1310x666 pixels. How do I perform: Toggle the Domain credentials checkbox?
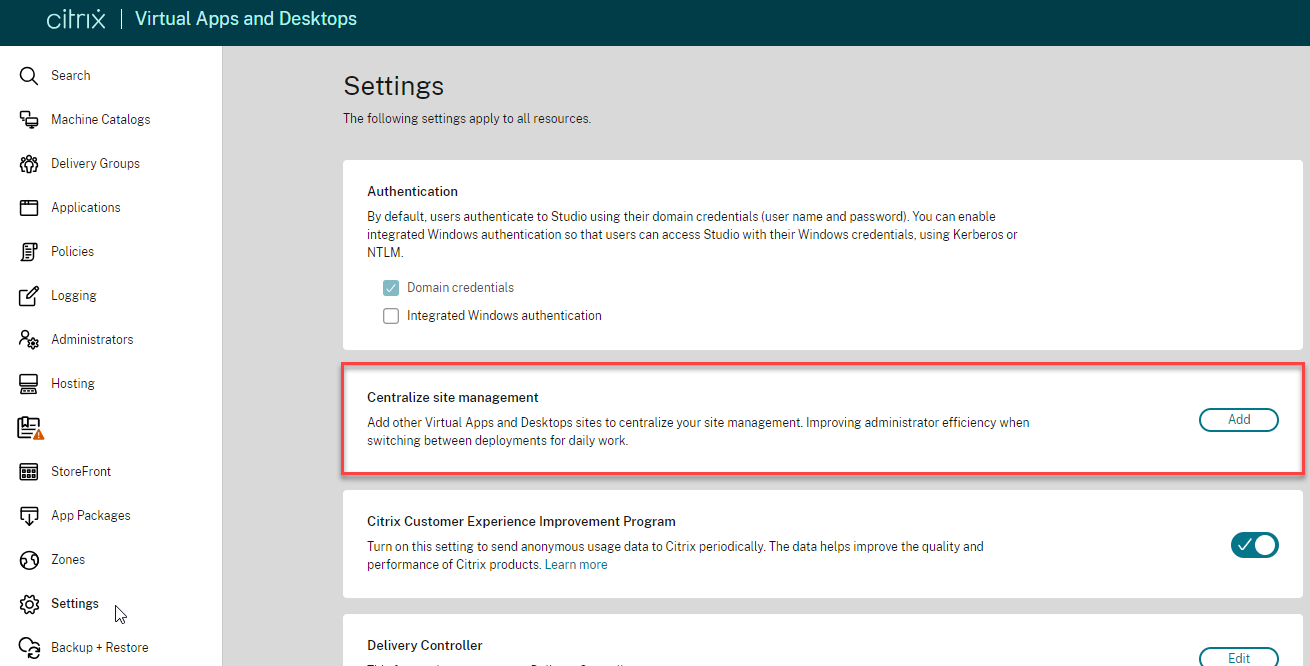[391, 288]
